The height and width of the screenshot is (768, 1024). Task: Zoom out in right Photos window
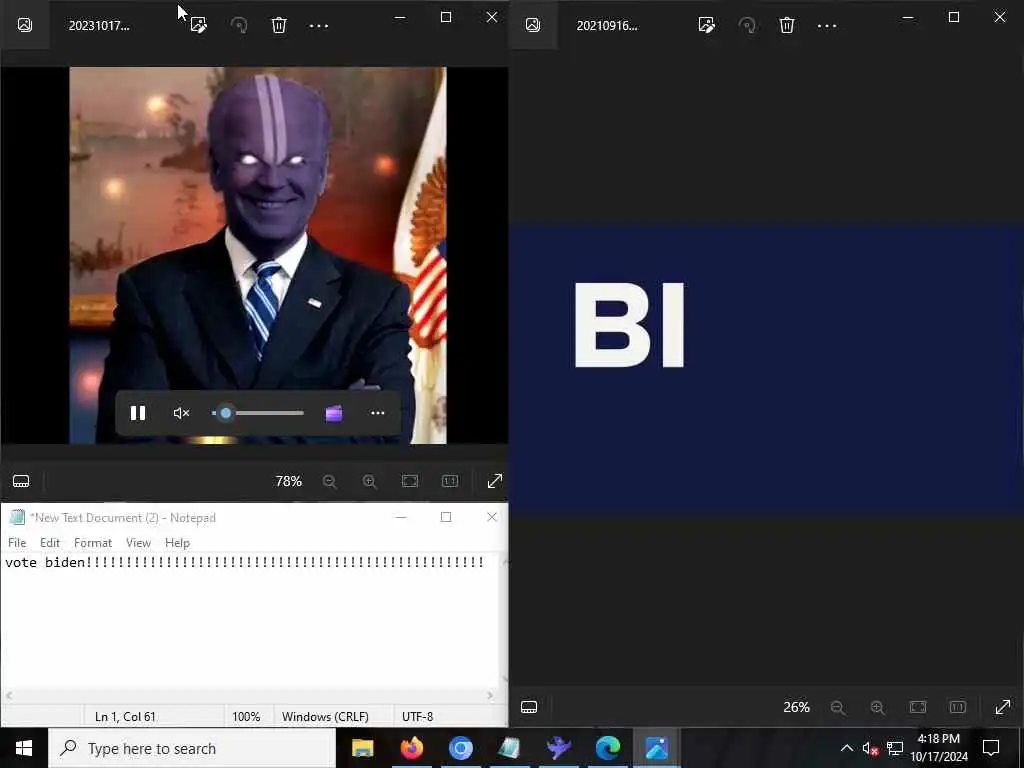pos(838,707)
